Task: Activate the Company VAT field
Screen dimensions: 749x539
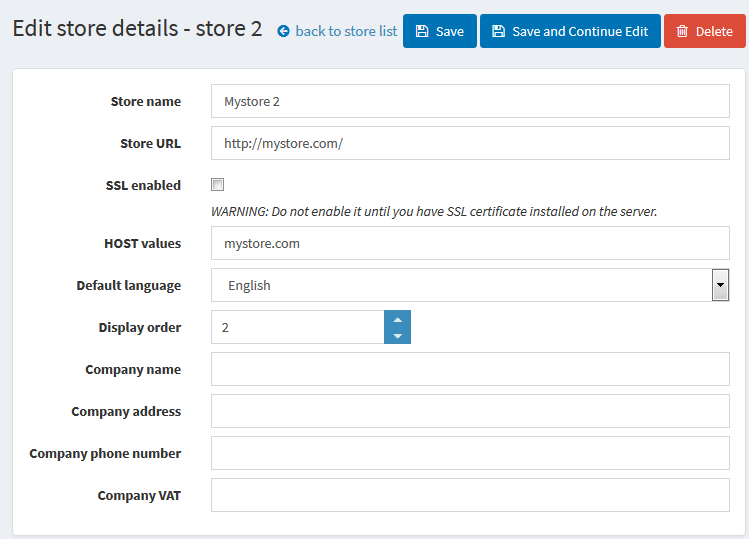Action: tap(470, 495)
